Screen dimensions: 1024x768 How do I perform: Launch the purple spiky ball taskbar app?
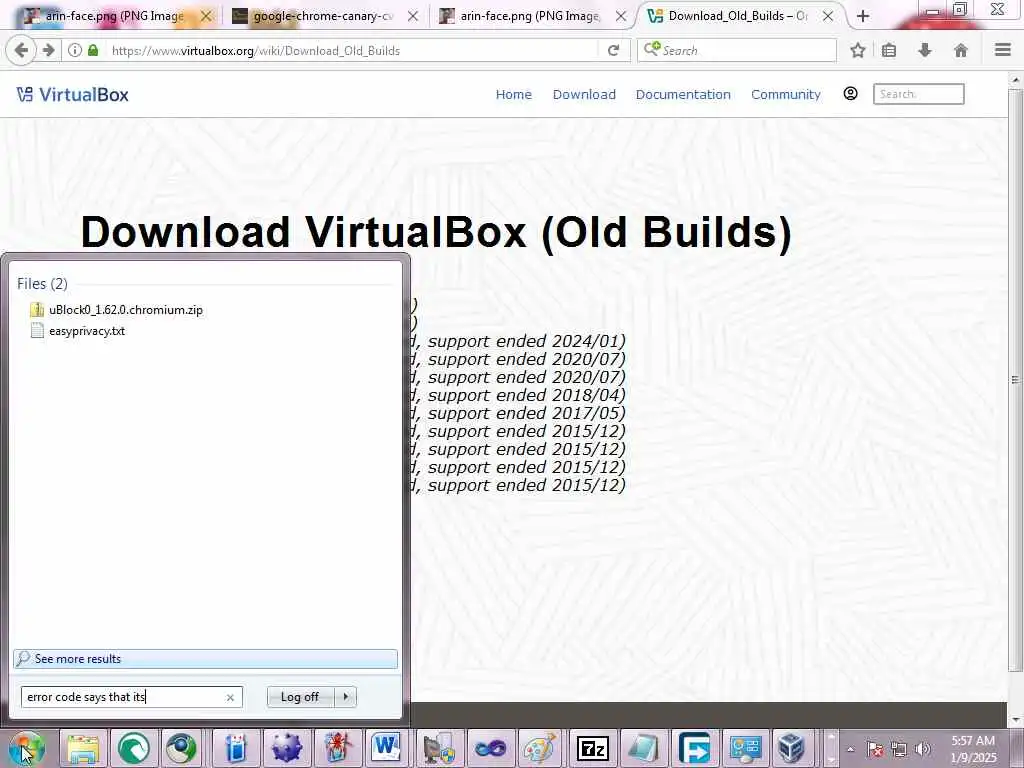coord(287,748)
